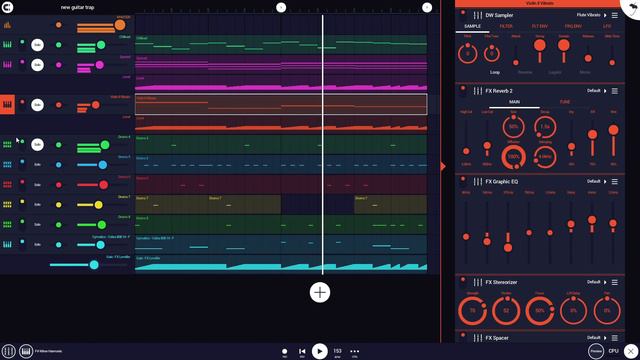
Task: Click the FX Spacer drag handle bars icon
Action: pos(478,338)
